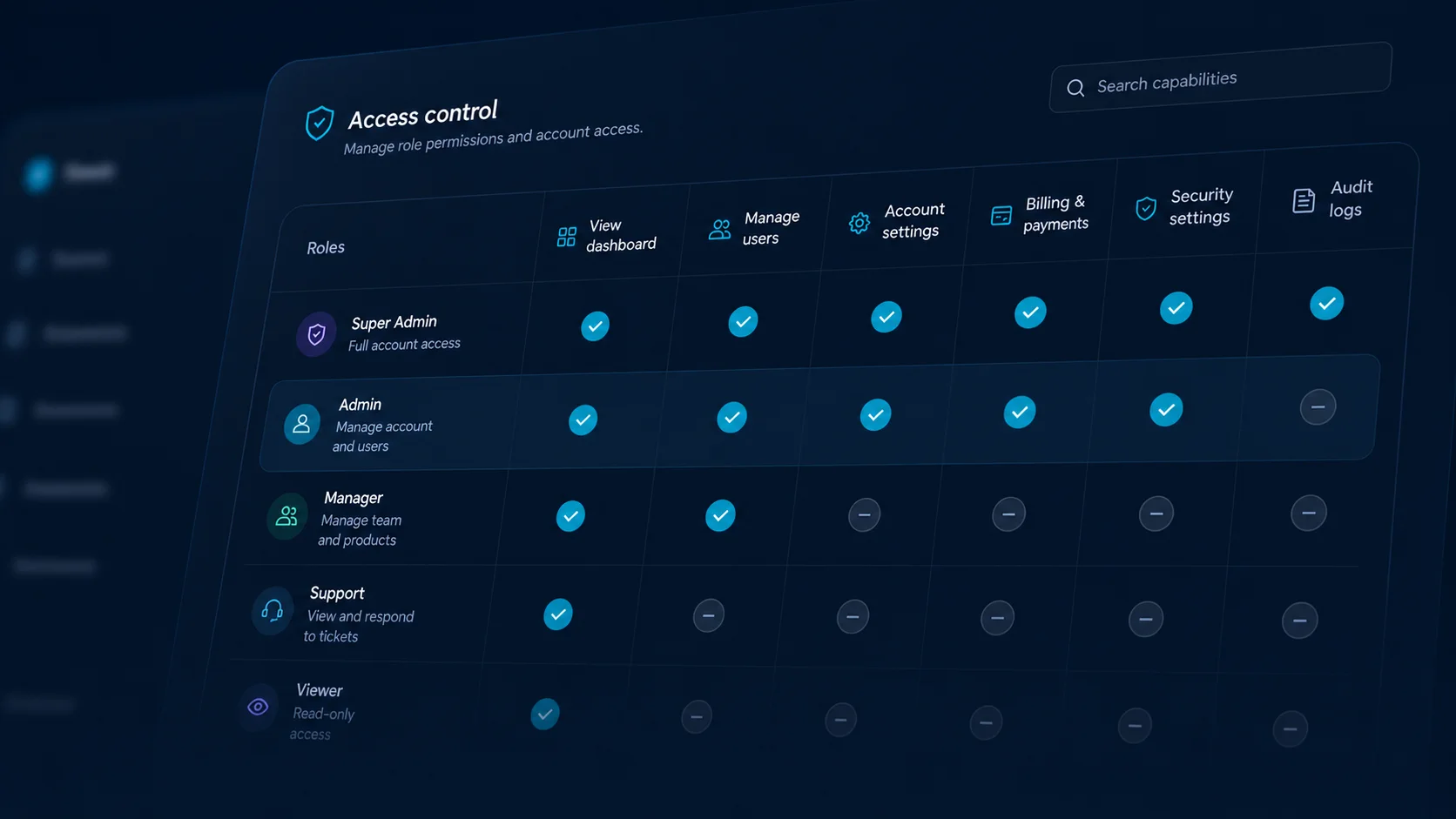Focus the Search capabilities field
Image resolution: width=1456 pixels, height=819 pixels.
pos(1220,77)
